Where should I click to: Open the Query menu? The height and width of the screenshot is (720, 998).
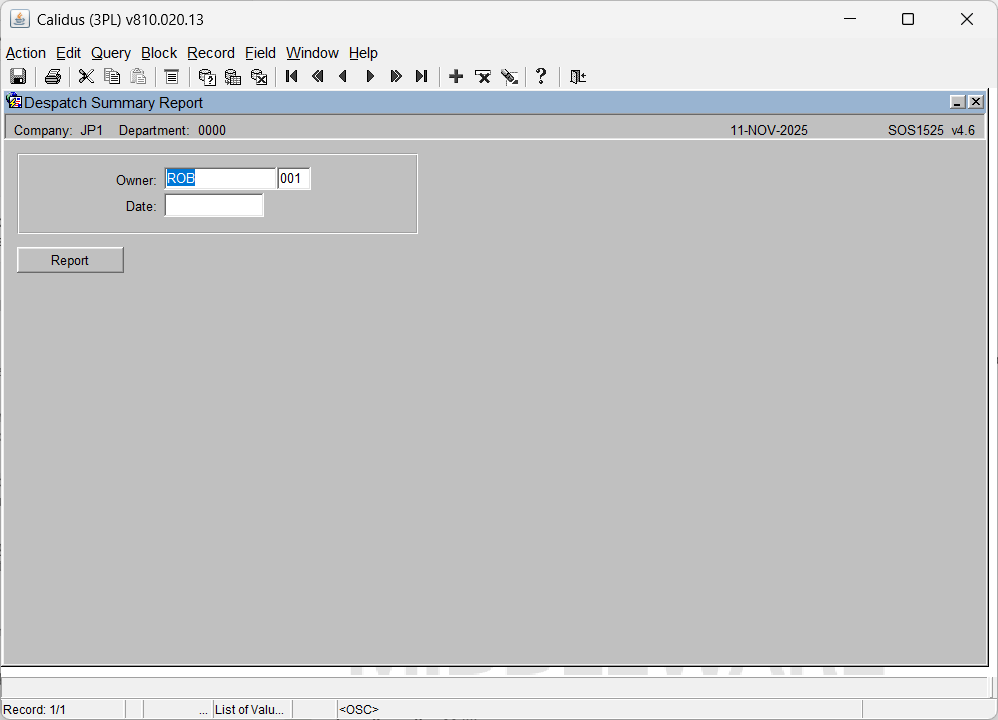(111, 53)
